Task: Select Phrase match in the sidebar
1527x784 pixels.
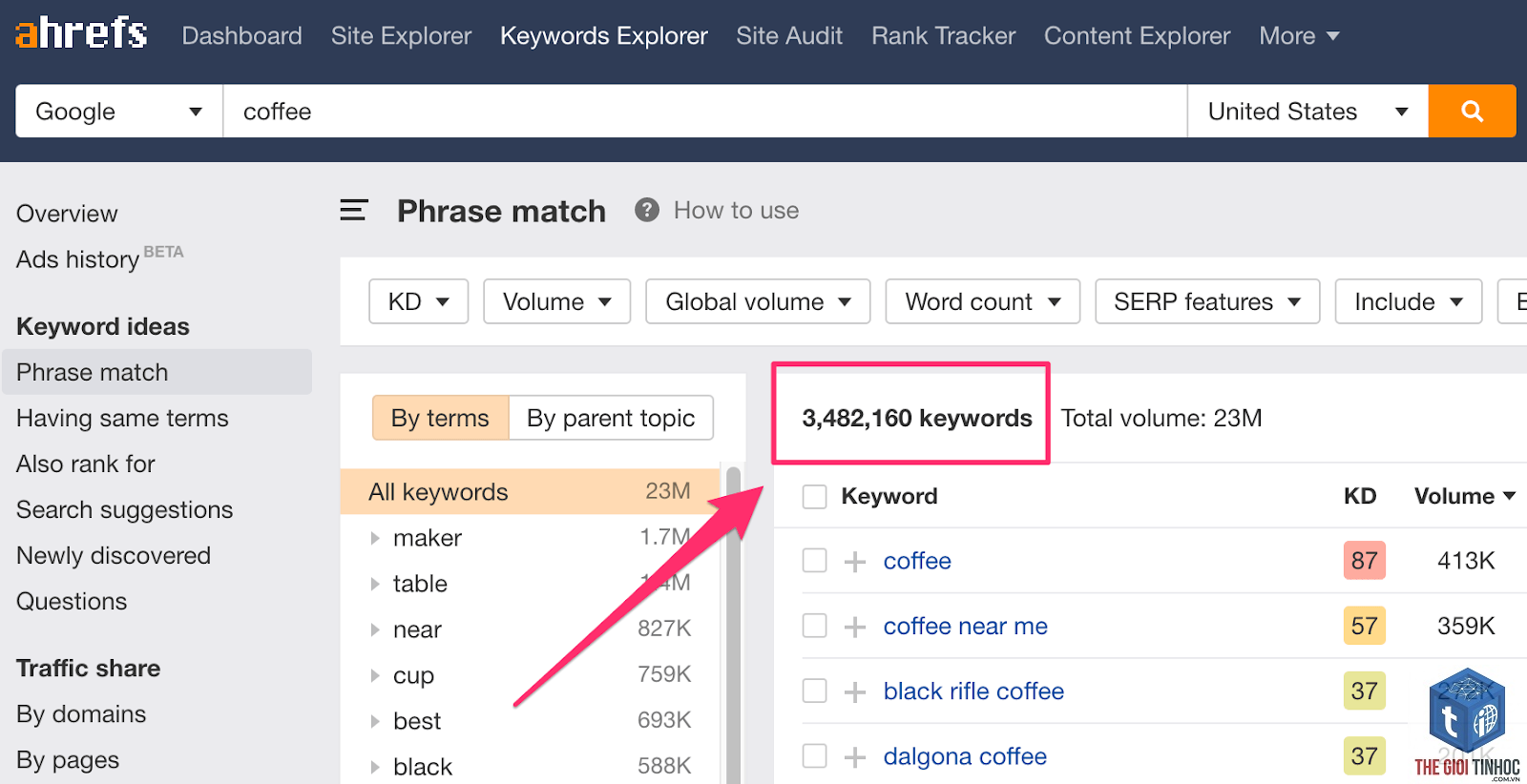Action: click(x=157, y=372)
